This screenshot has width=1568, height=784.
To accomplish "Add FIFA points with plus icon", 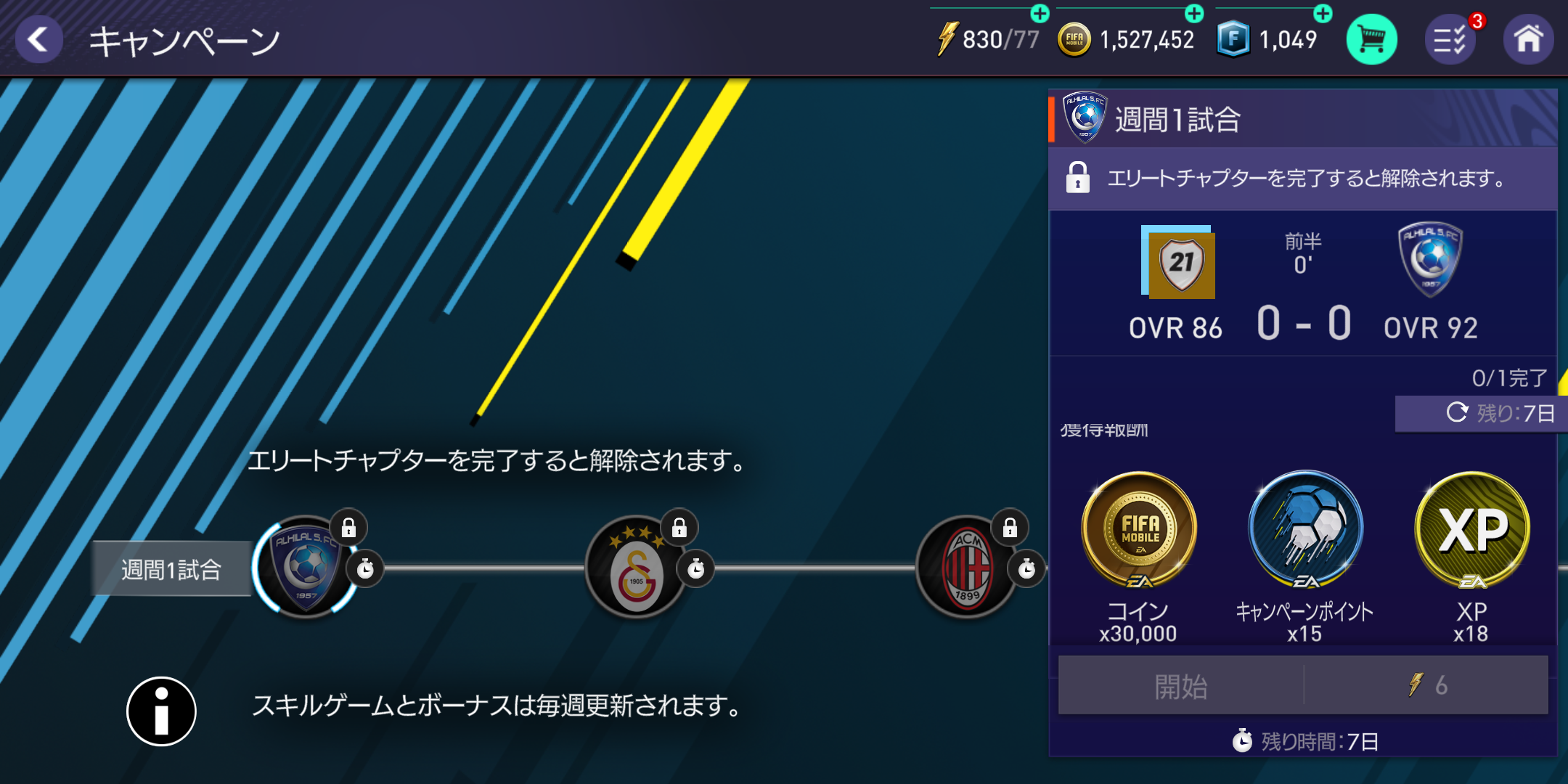I will pos(1323,13).
